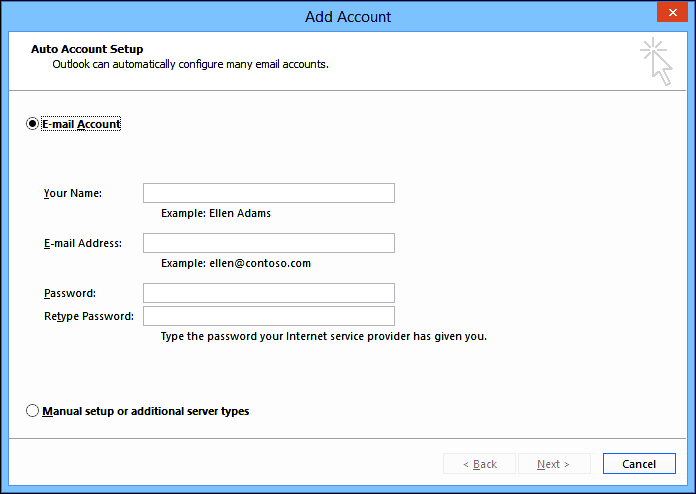Click the Internet service provider password hint

click(x=324, y=336)
